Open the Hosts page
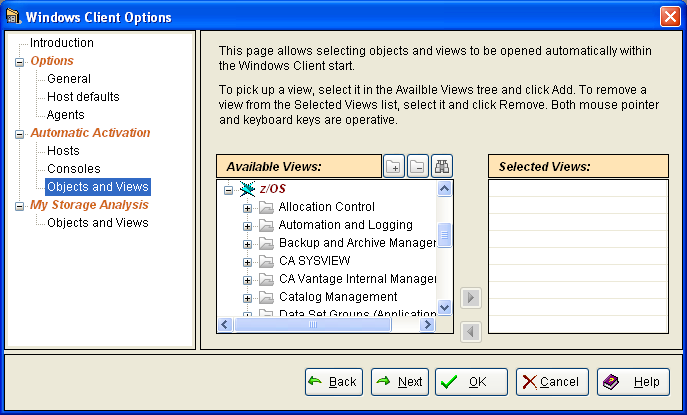 pos(63,150)
